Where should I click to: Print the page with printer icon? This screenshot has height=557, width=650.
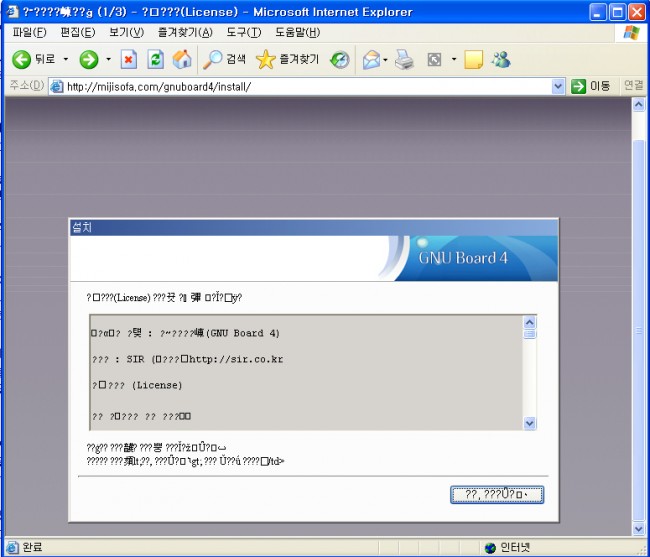pos(404,59)
